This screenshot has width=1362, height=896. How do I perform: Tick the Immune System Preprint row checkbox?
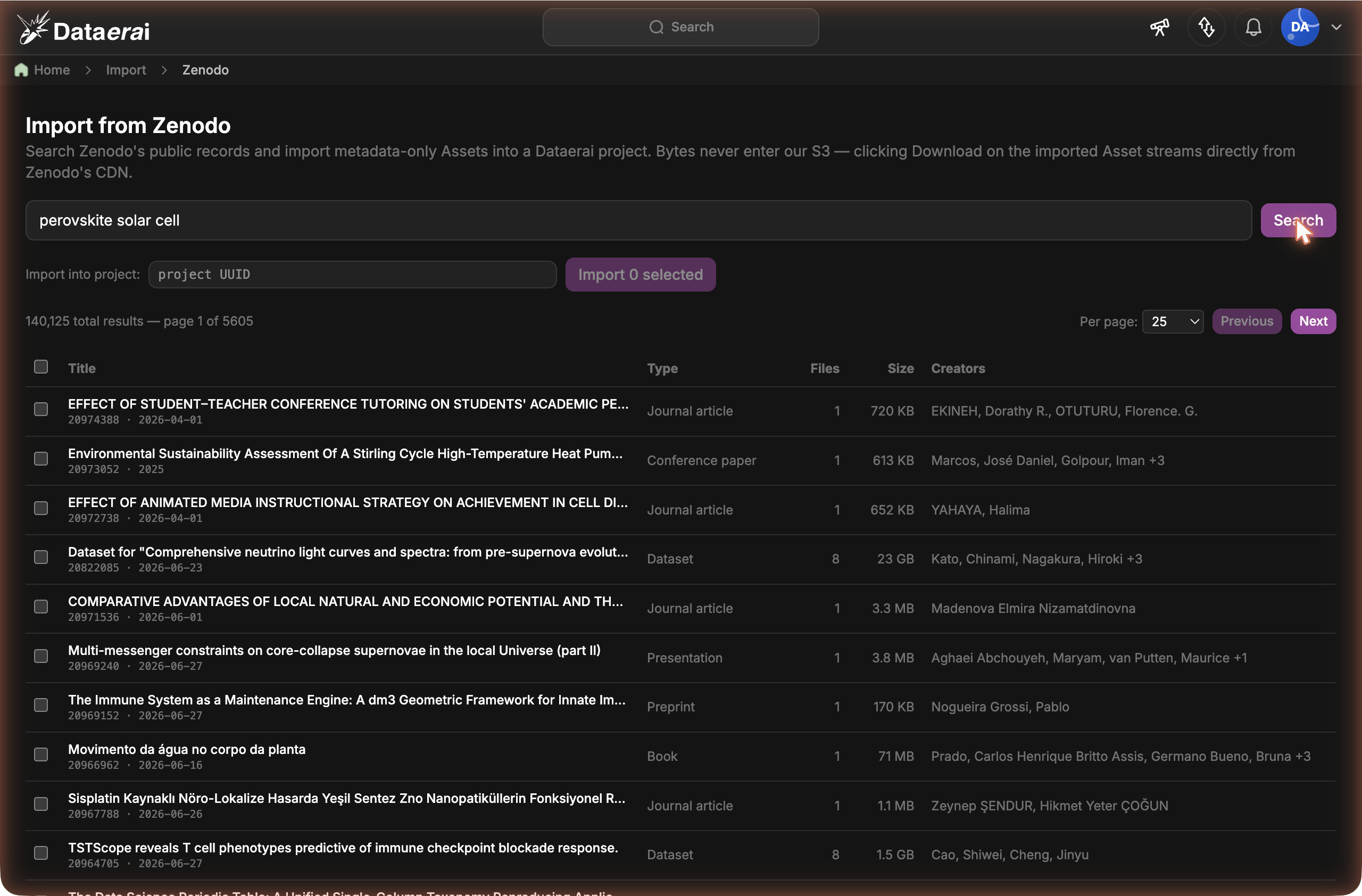pos(40,706)
